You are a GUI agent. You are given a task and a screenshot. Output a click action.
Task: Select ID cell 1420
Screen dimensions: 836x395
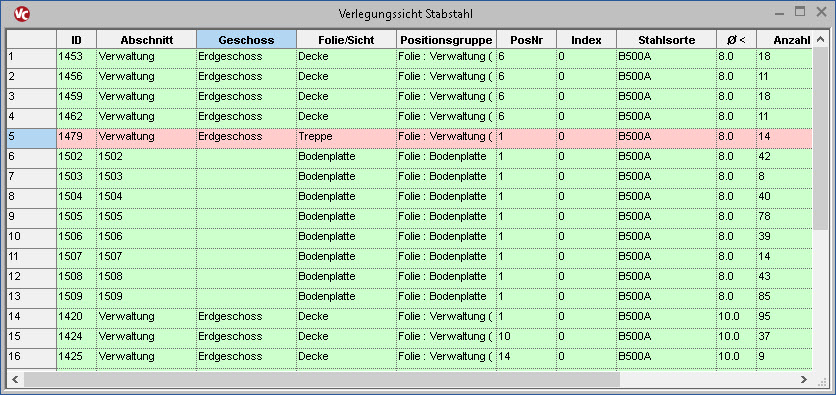[x=77, y=318]
